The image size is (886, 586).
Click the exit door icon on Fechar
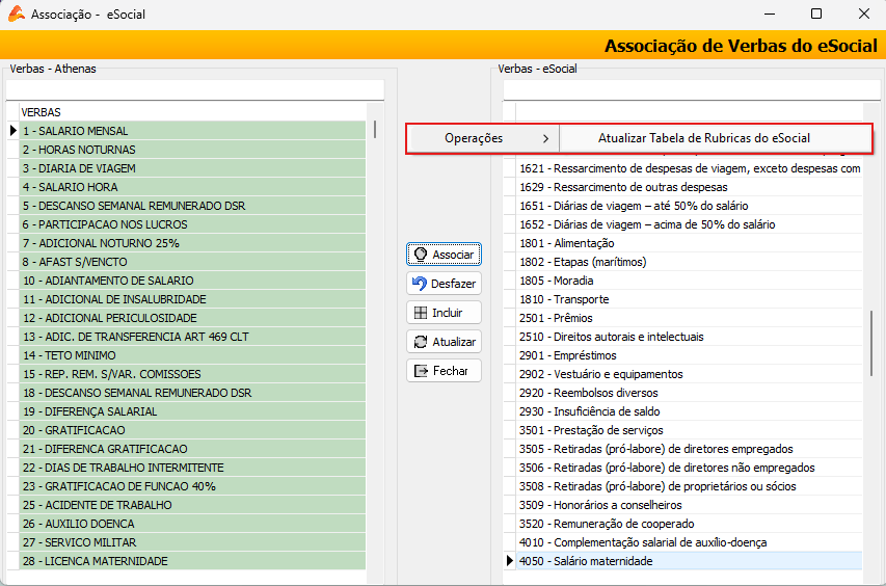pyautogui.click(x=421, y=371)
